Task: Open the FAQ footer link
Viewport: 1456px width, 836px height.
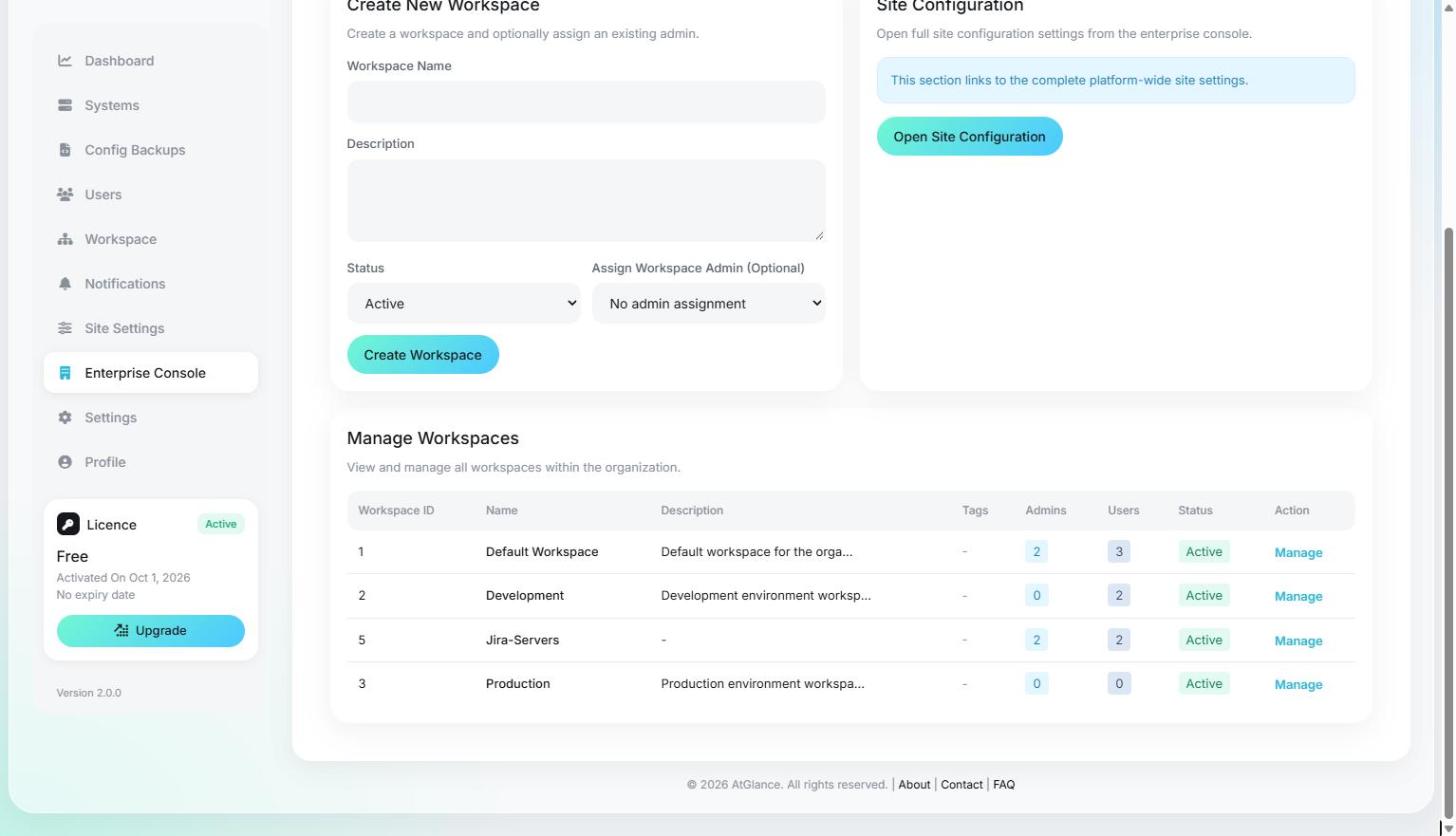Action: pyautogui.click(x=1004, y=785)
